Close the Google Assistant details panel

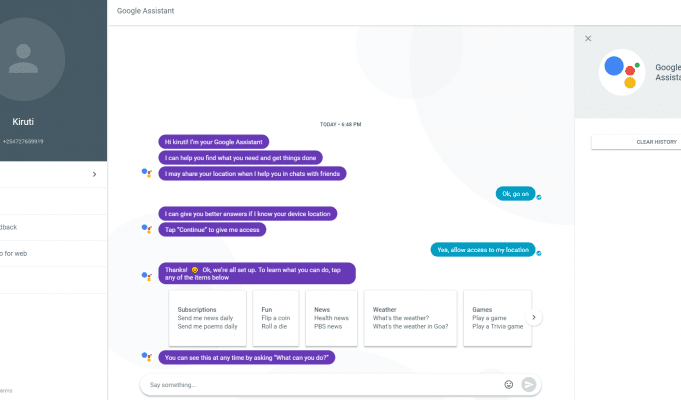pyautogui.click(x=588, y=39)
